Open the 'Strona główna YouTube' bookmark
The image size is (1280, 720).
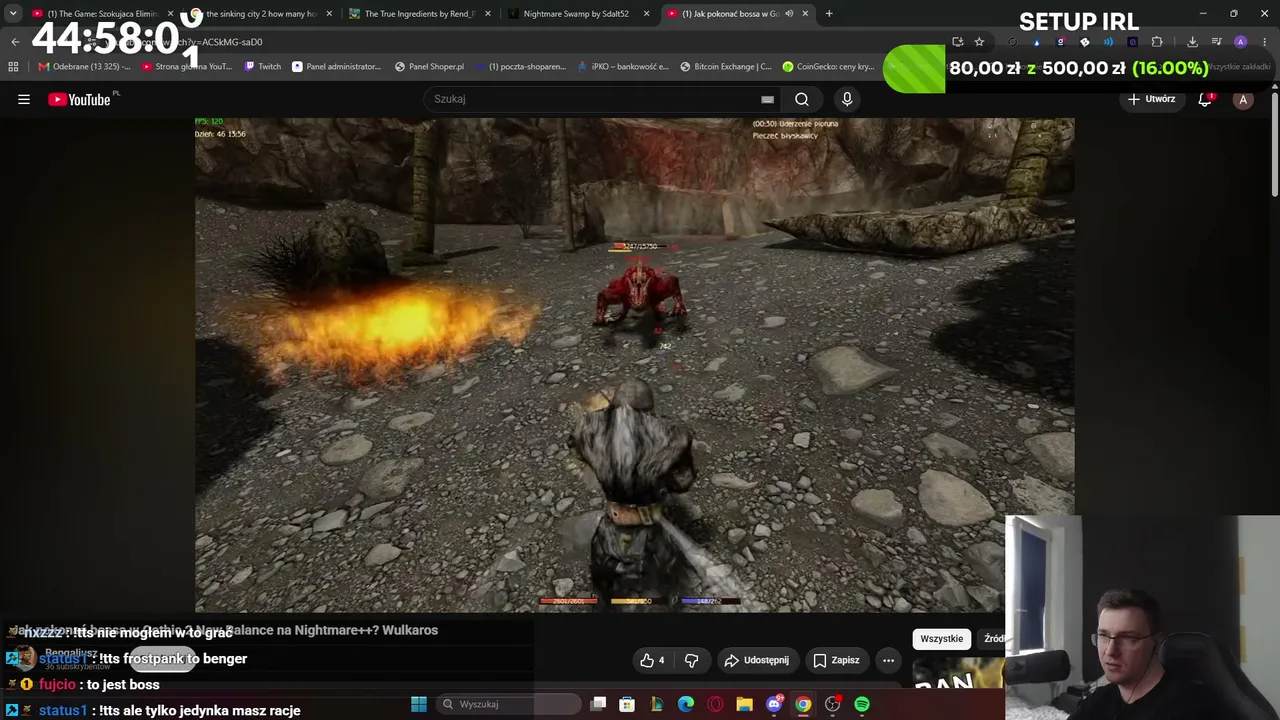pos(187,67)
